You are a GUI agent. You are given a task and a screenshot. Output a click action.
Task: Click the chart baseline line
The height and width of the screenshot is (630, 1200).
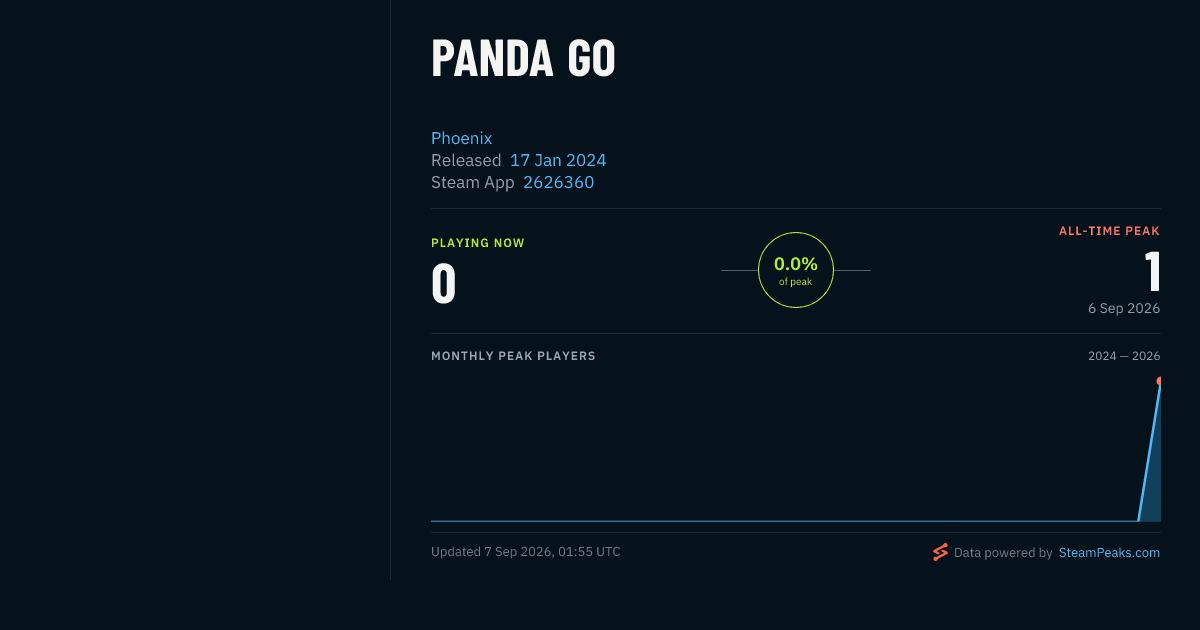pyautogui.click(x=784, y=520)
